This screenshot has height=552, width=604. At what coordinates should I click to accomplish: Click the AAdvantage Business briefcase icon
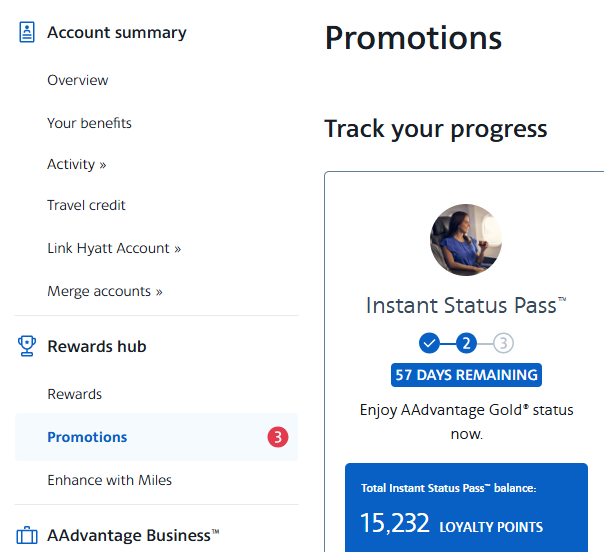(27, 536)
